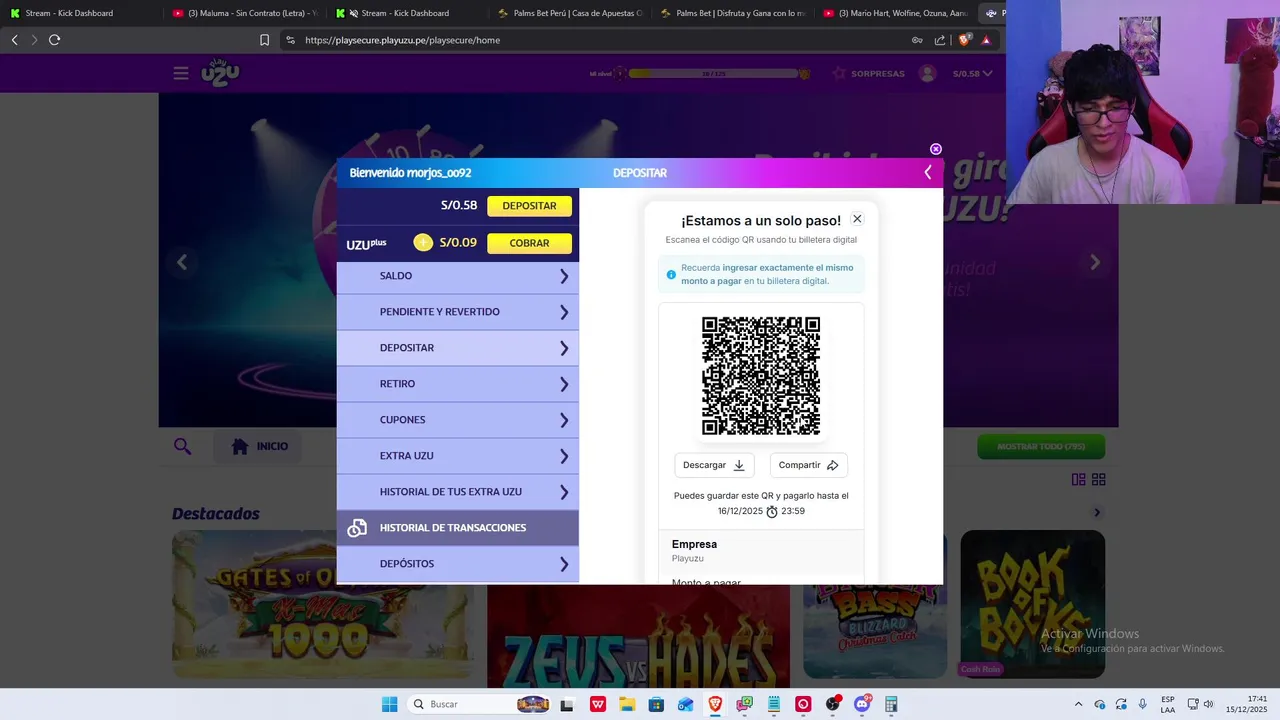Click the UZU plus gold coin icon

click(x=423, y=242)
